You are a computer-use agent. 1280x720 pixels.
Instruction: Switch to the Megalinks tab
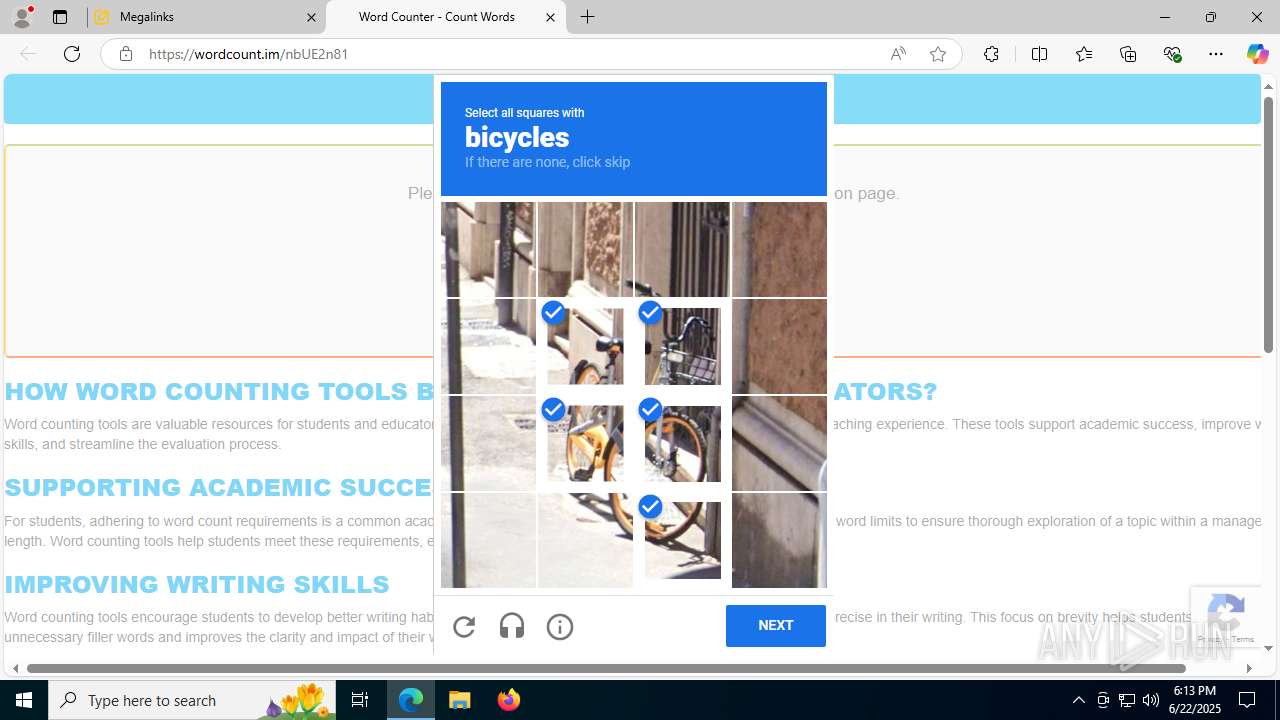click(x=206, y=17)
